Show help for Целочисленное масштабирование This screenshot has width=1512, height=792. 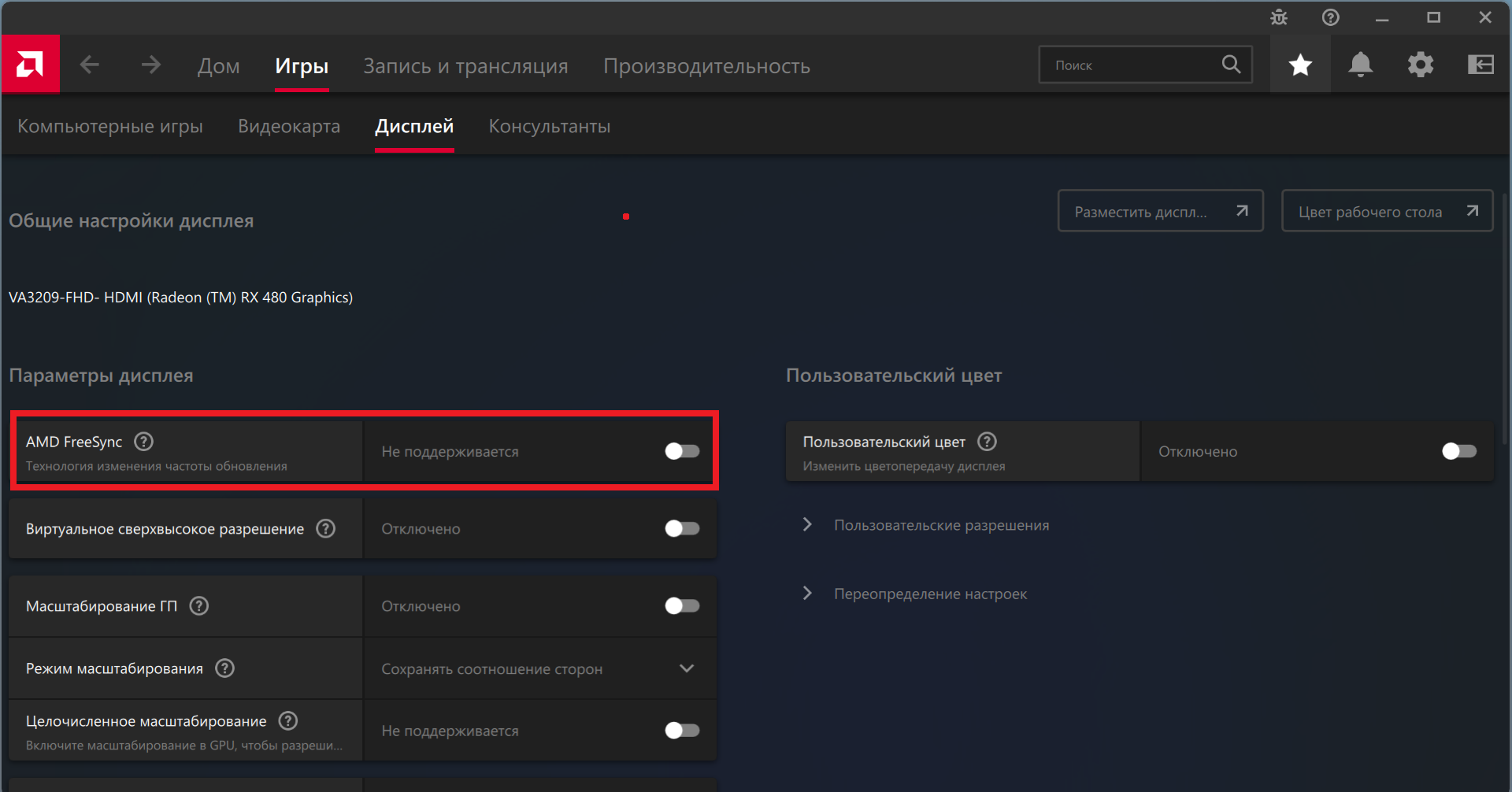point(288,720)
